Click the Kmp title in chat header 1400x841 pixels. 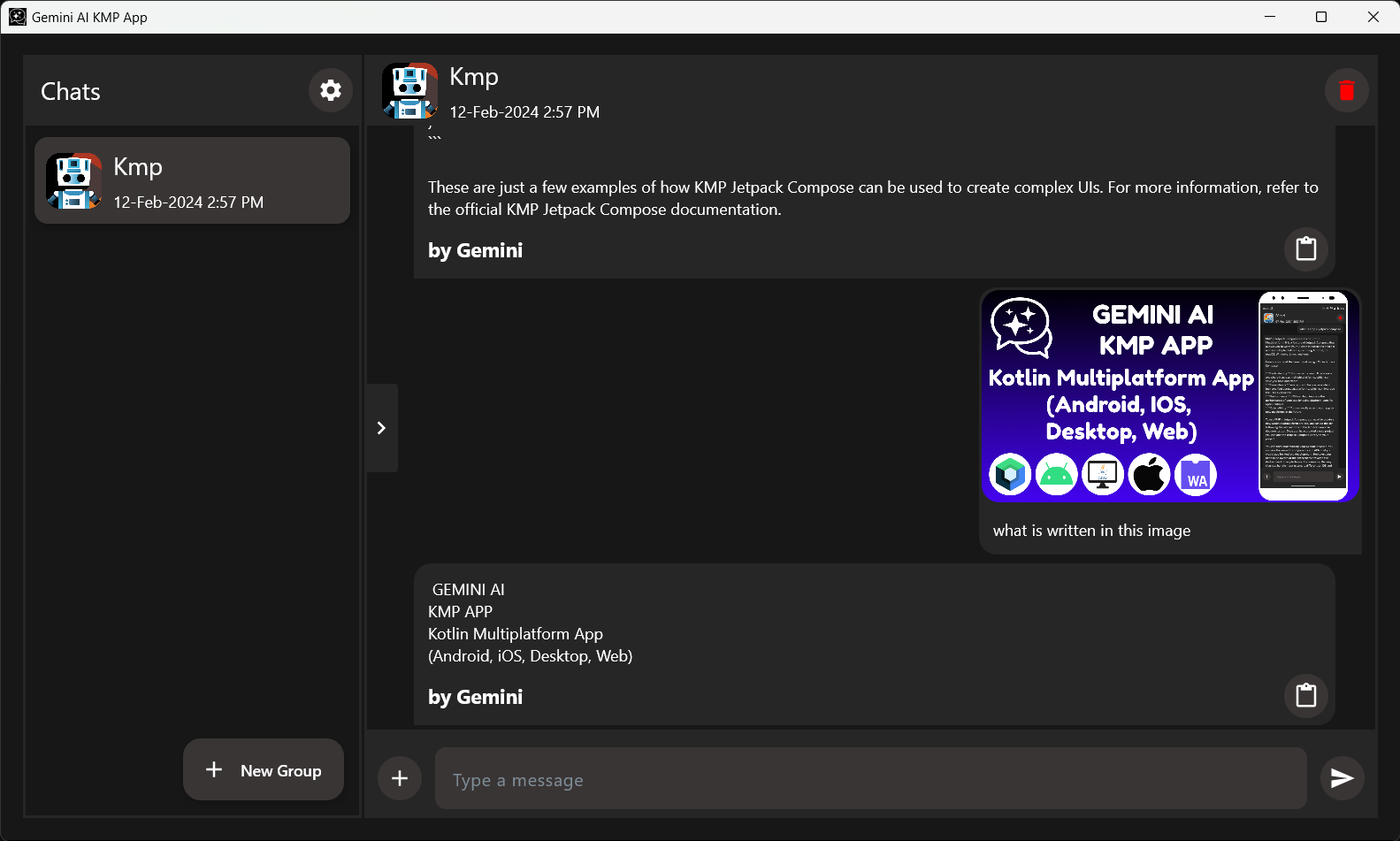coord(474,77)
